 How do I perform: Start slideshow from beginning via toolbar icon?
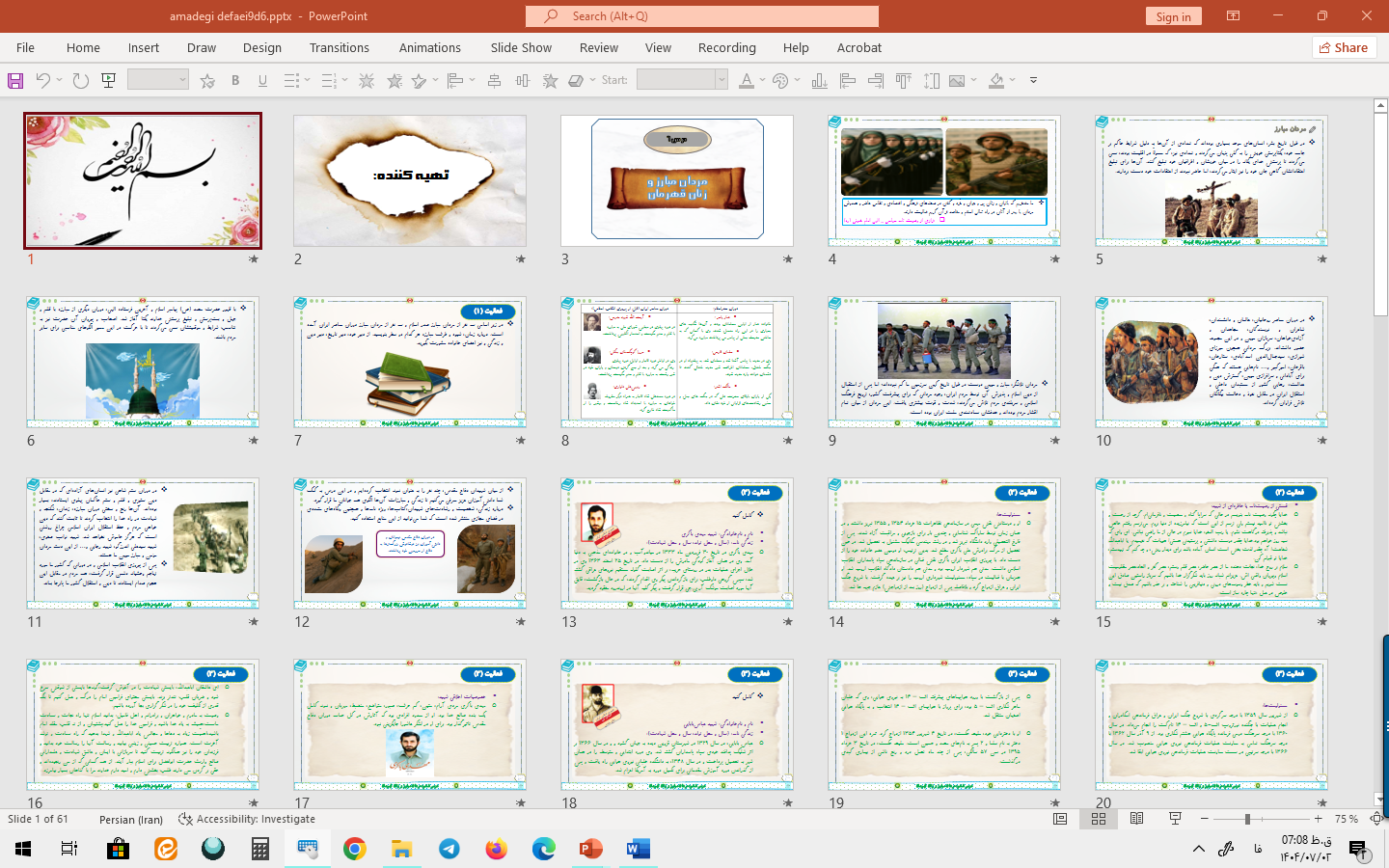tap(109, 81)
